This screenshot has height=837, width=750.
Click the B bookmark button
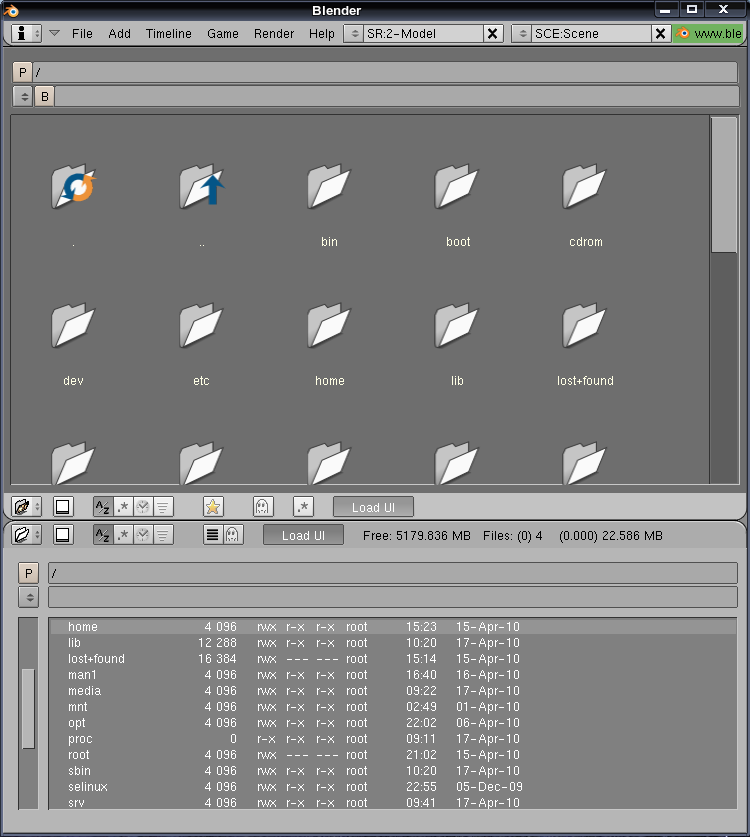tap(44, 97)
